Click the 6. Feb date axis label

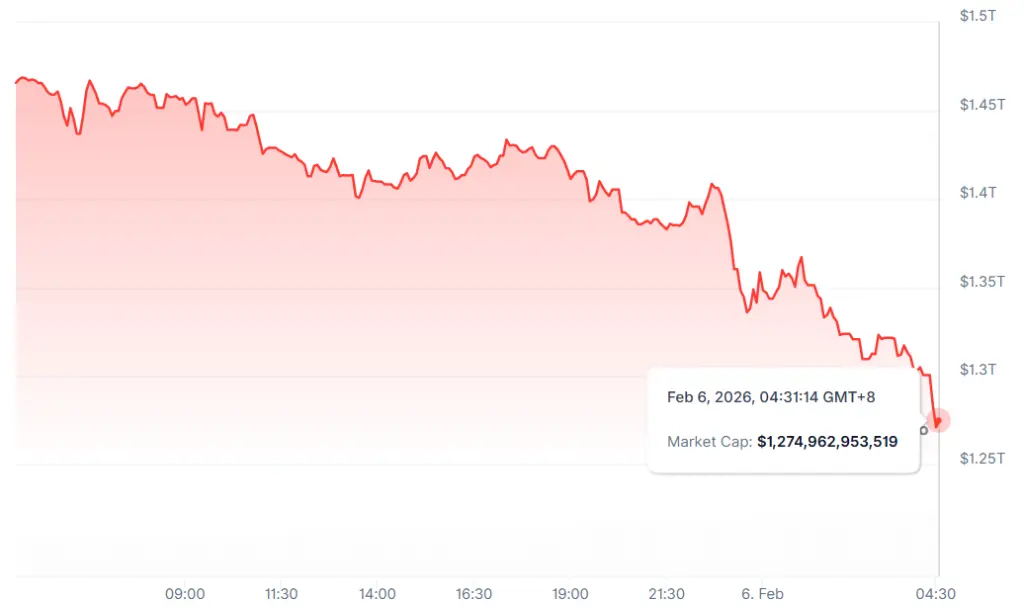762,593
